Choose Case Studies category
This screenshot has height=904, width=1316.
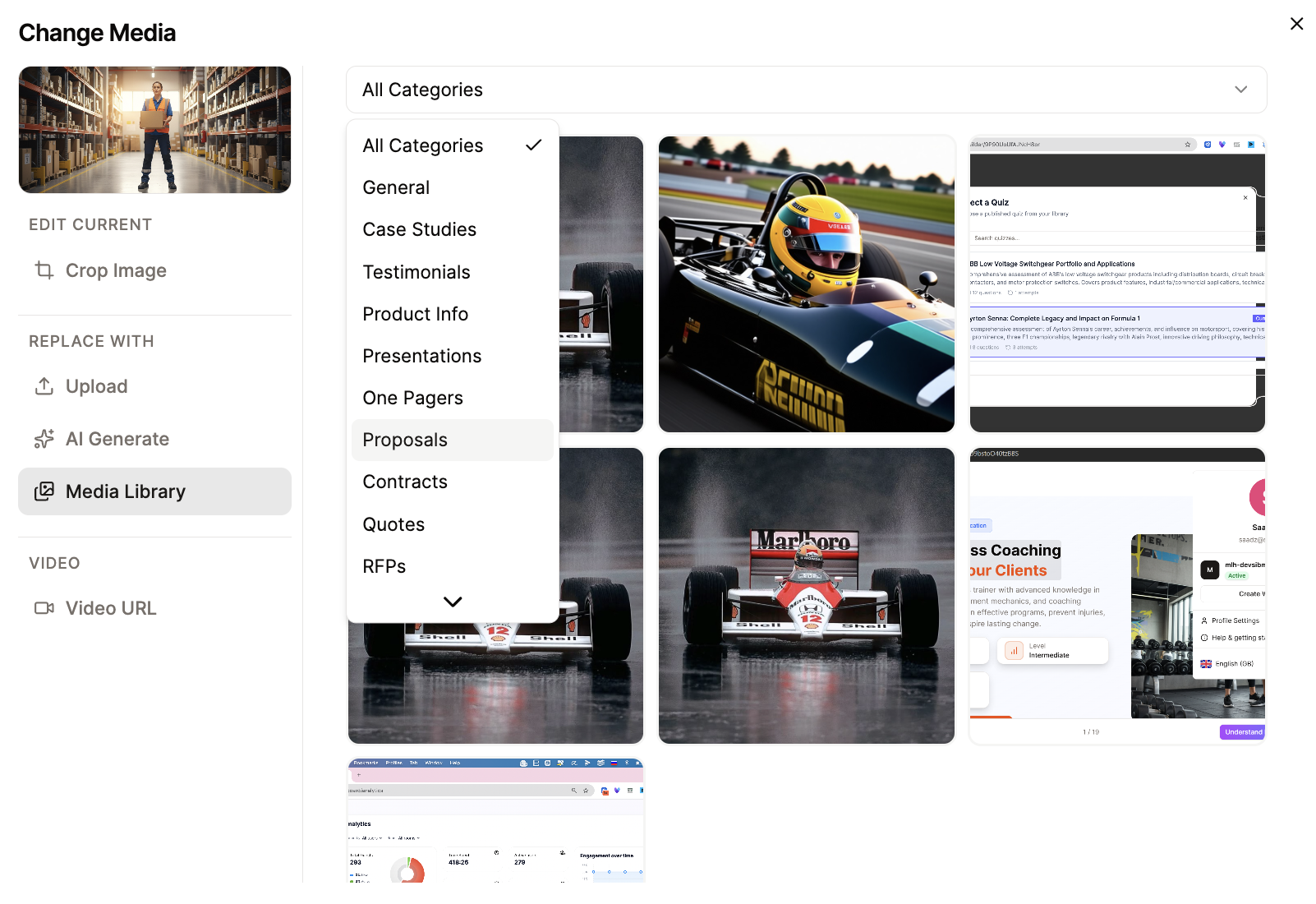[x=453, y=229]
